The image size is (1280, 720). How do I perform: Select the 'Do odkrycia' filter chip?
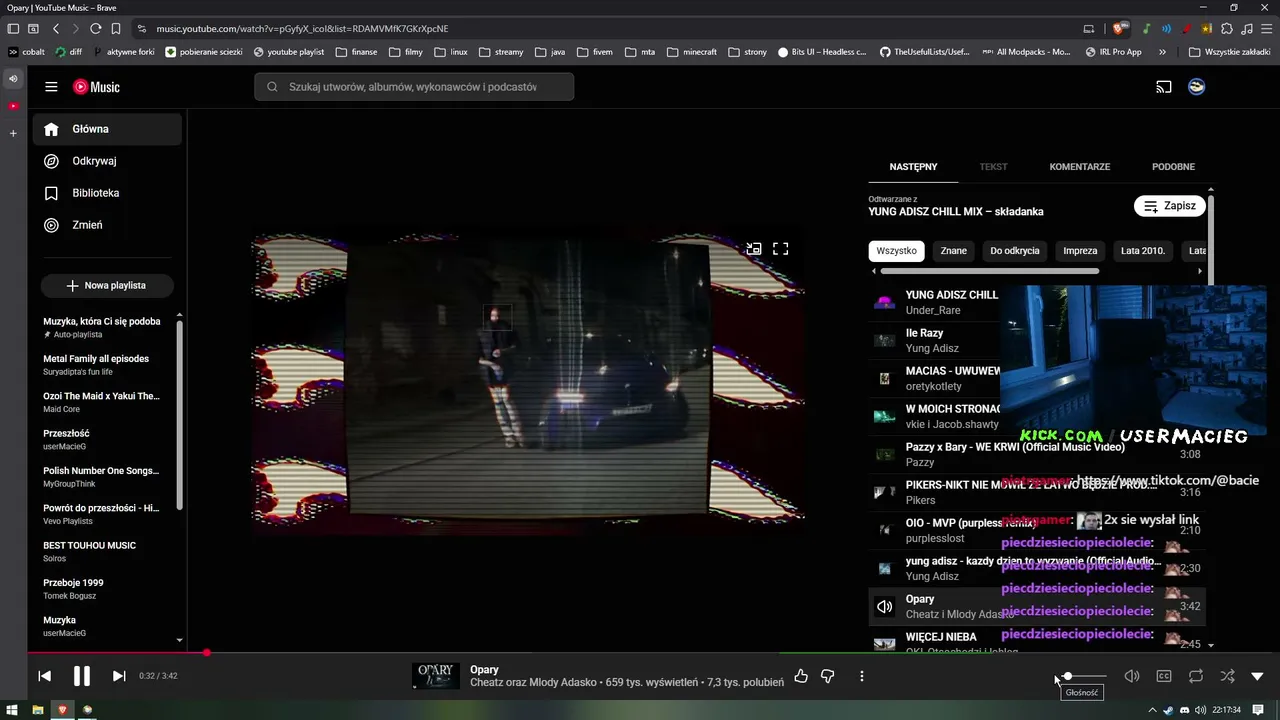(x=1015, y=251)
